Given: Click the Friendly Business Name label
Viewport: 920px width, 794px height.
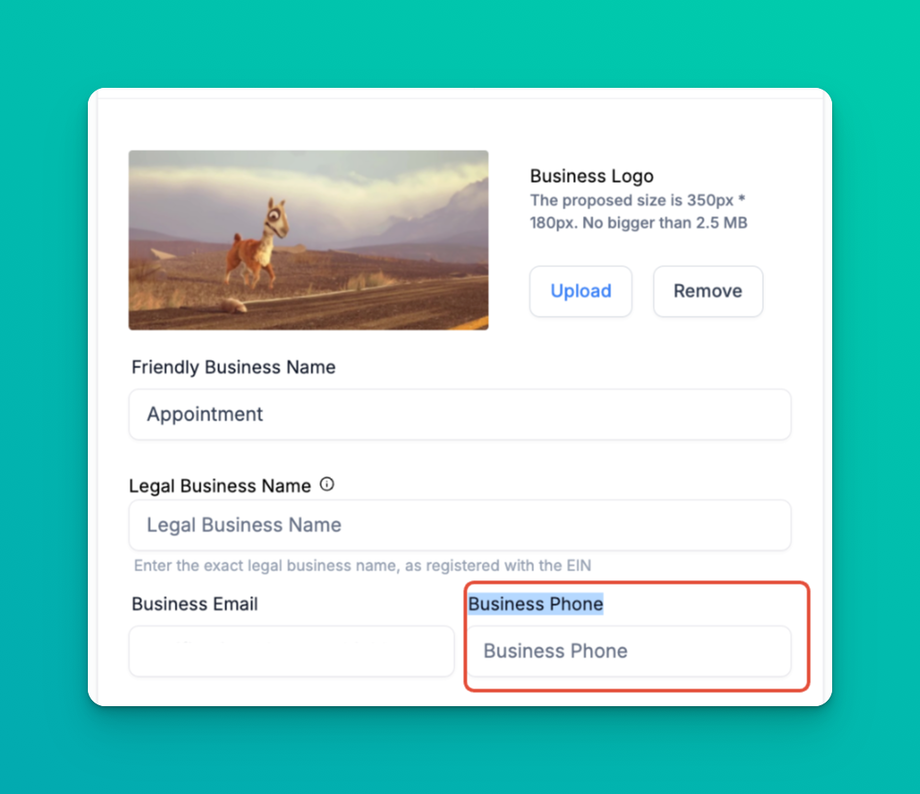Looking at the screenshot, I should click(234, 367).
